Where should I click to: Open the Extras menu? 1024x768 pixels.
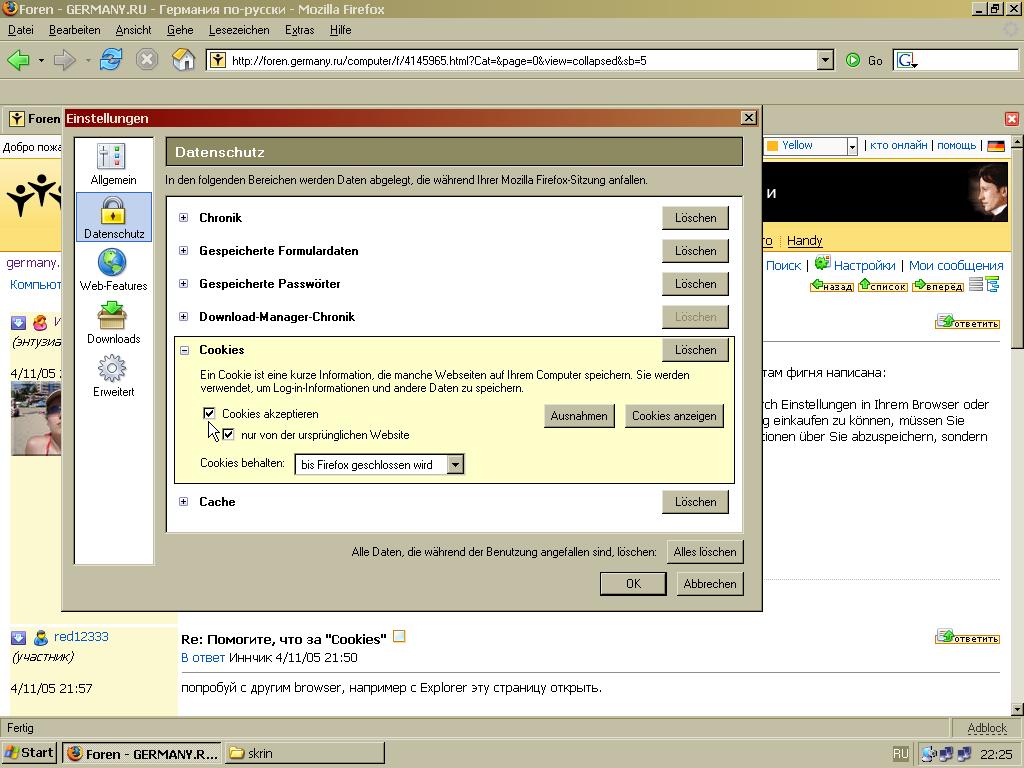299,30
